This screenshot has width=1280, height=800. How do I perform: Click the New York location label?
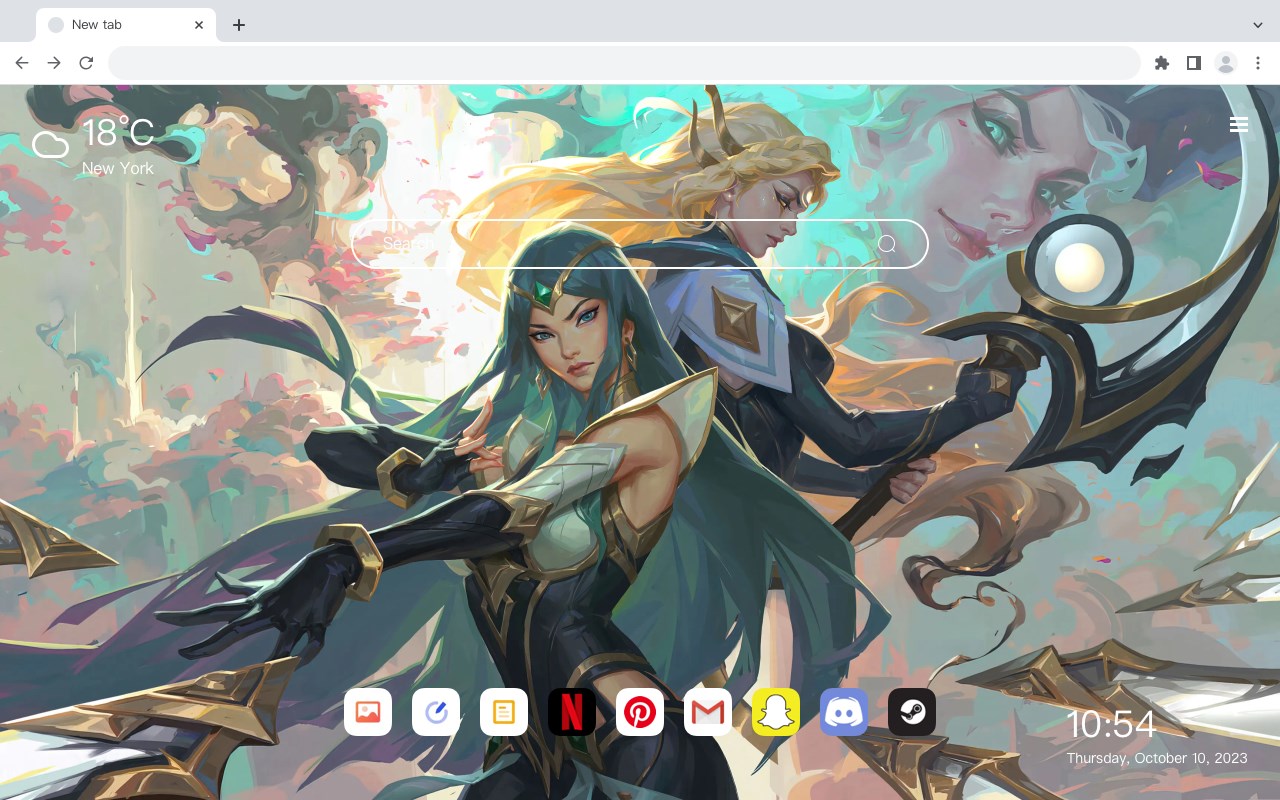tap(118, 169)
